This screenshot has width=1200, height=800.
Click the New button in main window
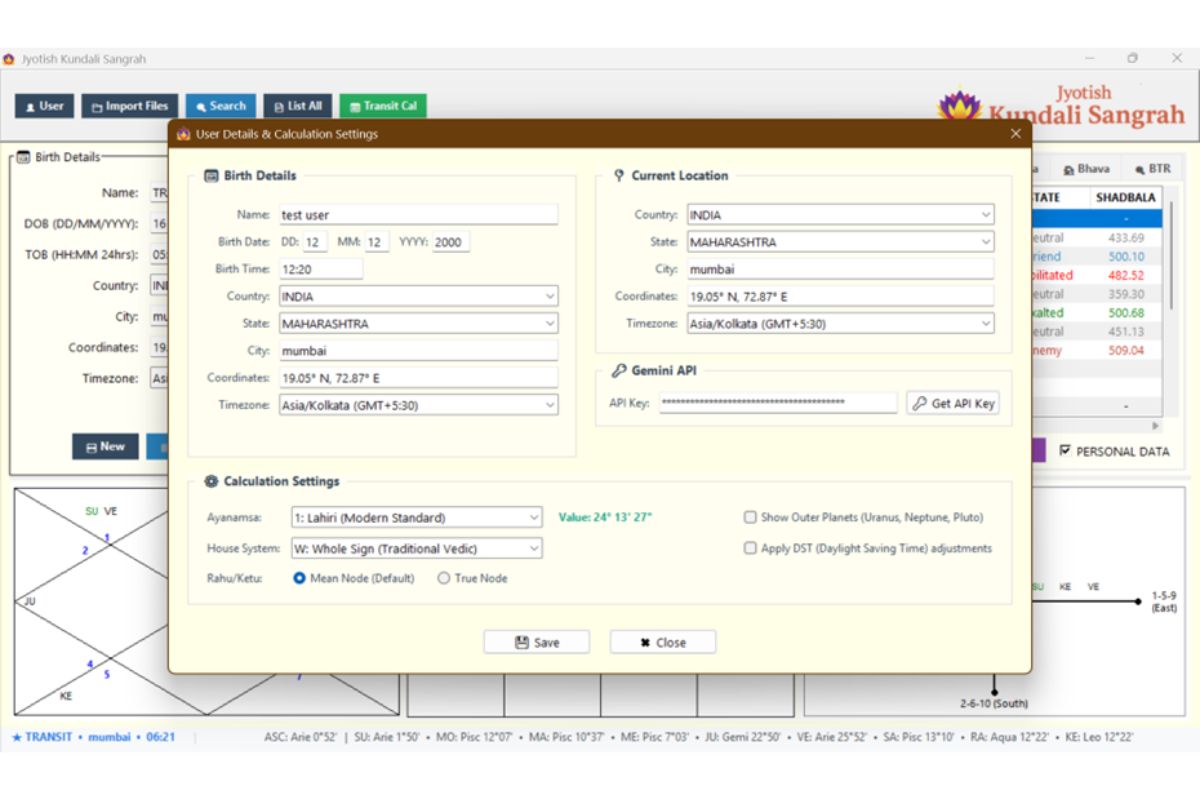pos(105,447)
